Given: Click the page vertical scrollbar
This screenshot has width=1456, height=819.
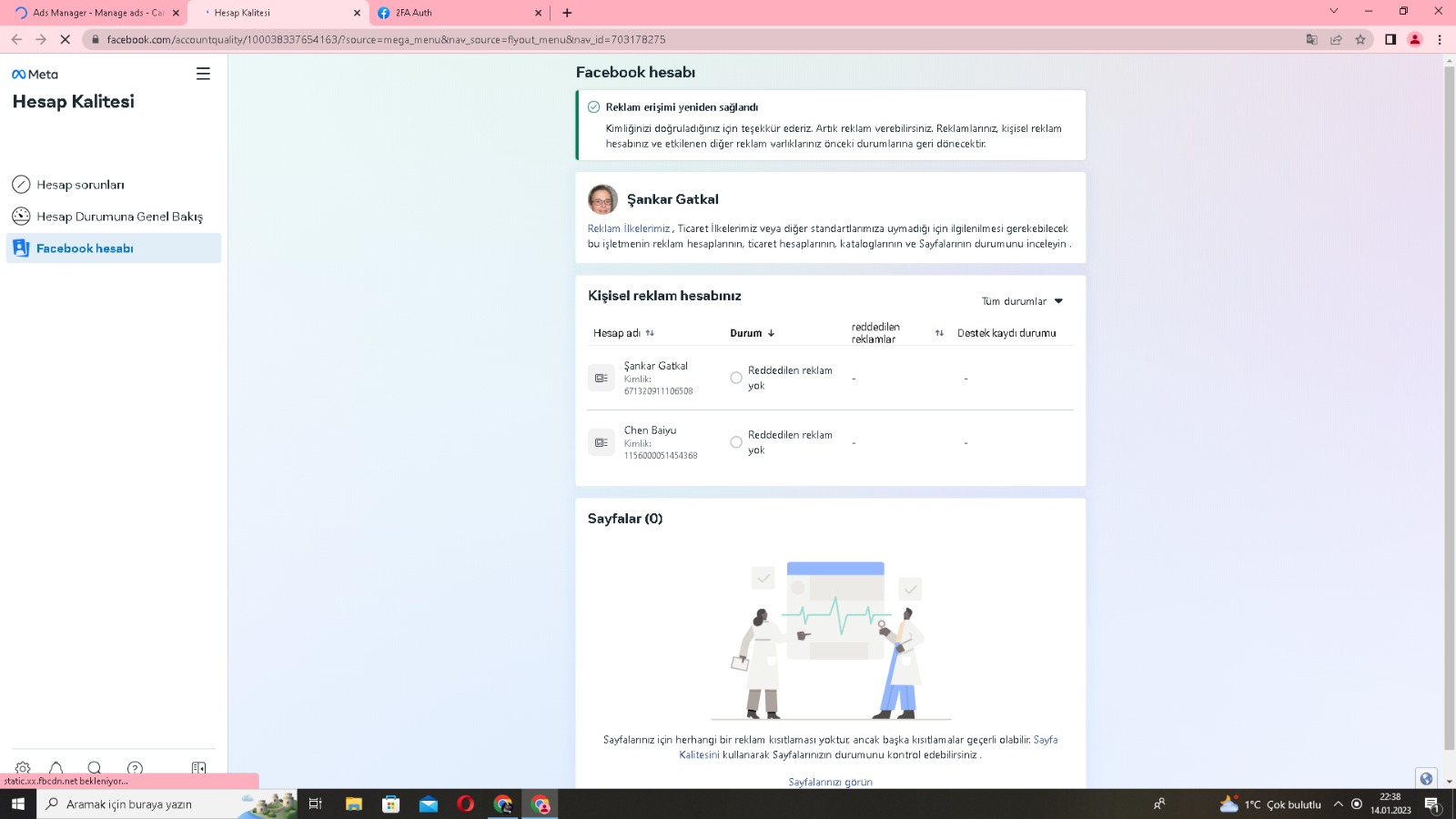Looking at the screenshot, I should pos(1450,408).
